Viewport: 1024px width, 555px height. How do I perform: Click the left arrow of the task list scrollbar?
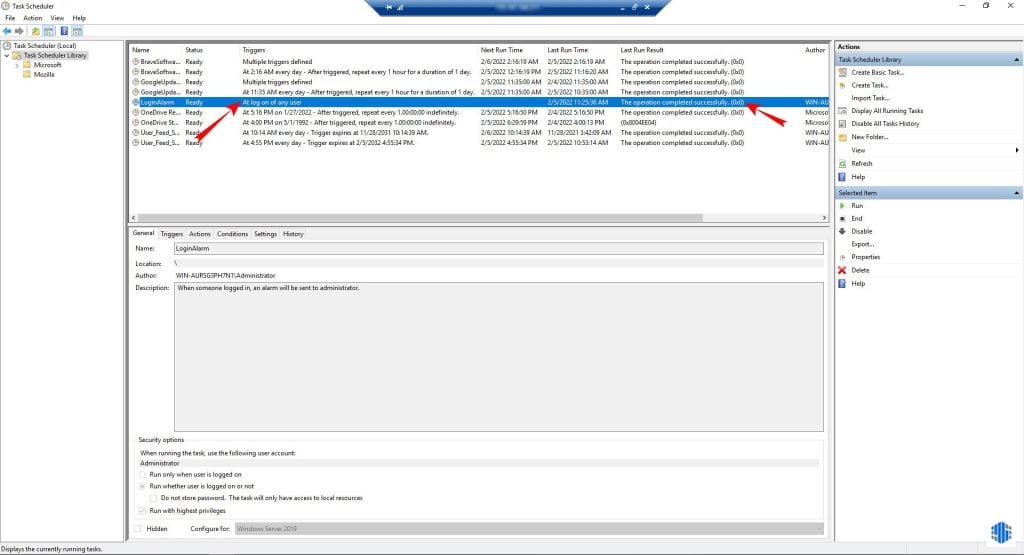pyautogui.click(x=133, y=218)
